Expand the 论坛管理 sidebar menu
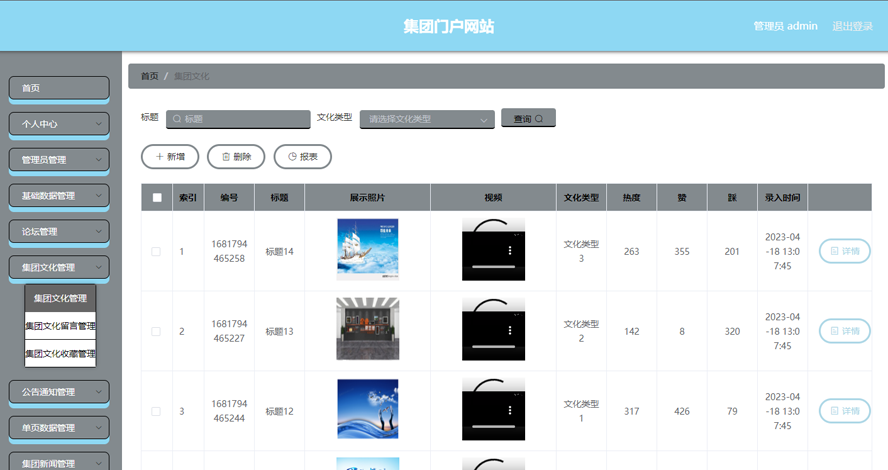888x470 pixels. pyautogui.click(x=59, y=232)
